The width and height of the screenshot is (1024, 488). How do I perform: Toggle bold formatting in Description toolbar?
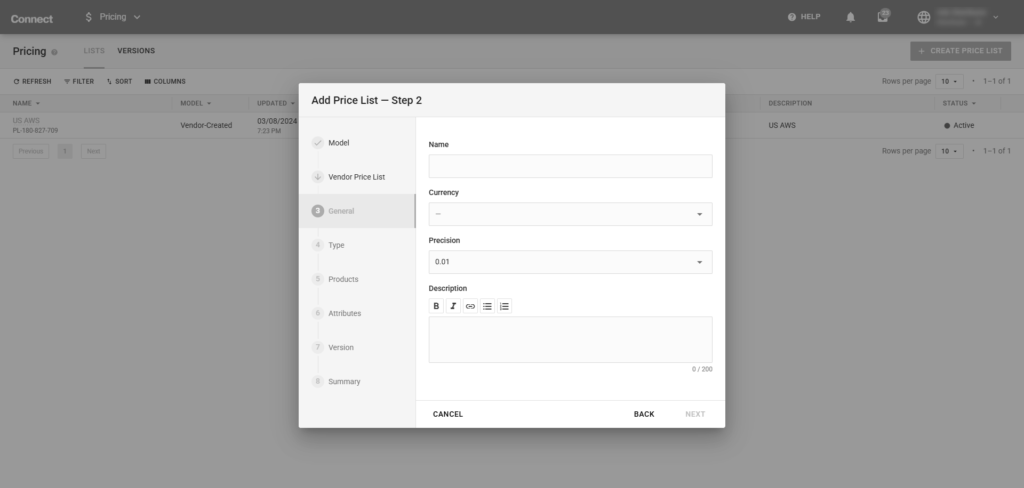[436, 306]
